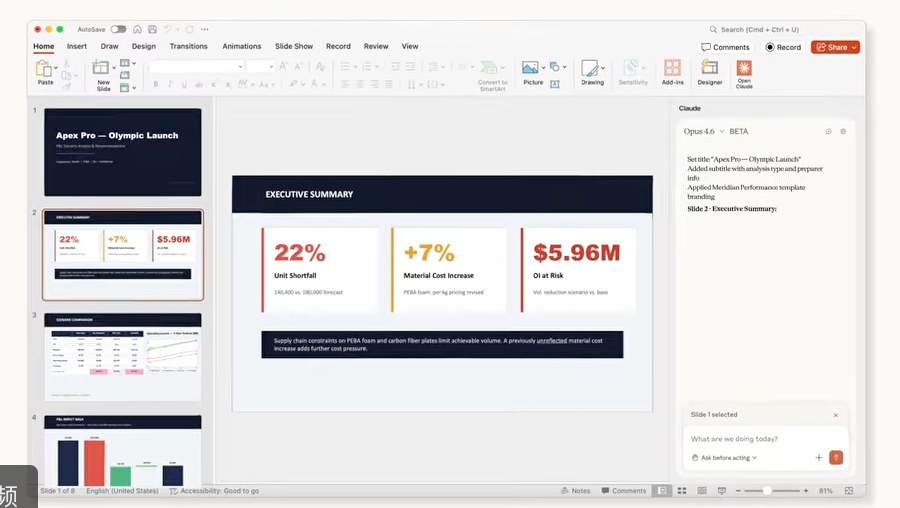Add an attachment with the plus icon in Claude
This screenshot has height=508, width=900.
coord(818,457)
